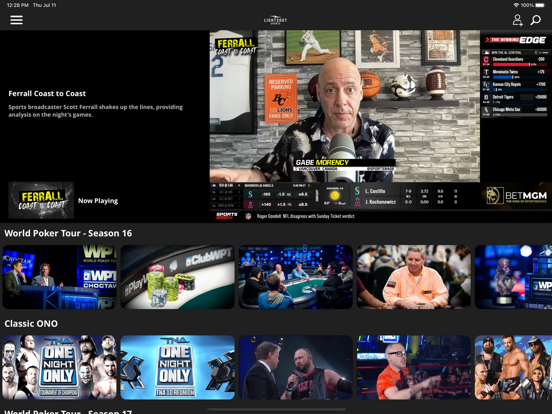Open the group of wrestlers thumbnail
This screenshot has width=552, height=414.
click(x=513, y=367)
